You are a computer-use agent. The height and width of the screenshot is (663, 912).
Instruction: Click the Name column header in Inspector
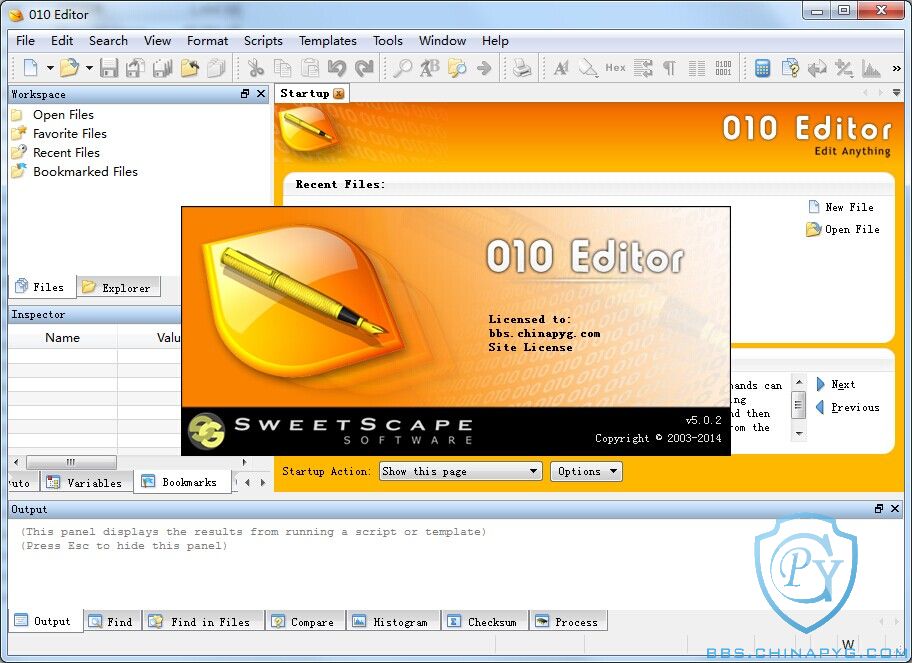tap(62, 337)
